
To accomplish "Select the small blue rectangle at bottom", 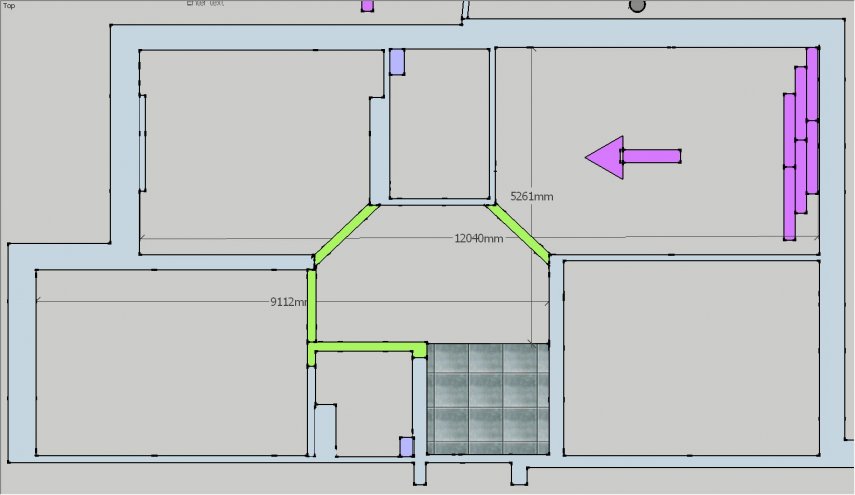I will (x=407, y=447).
